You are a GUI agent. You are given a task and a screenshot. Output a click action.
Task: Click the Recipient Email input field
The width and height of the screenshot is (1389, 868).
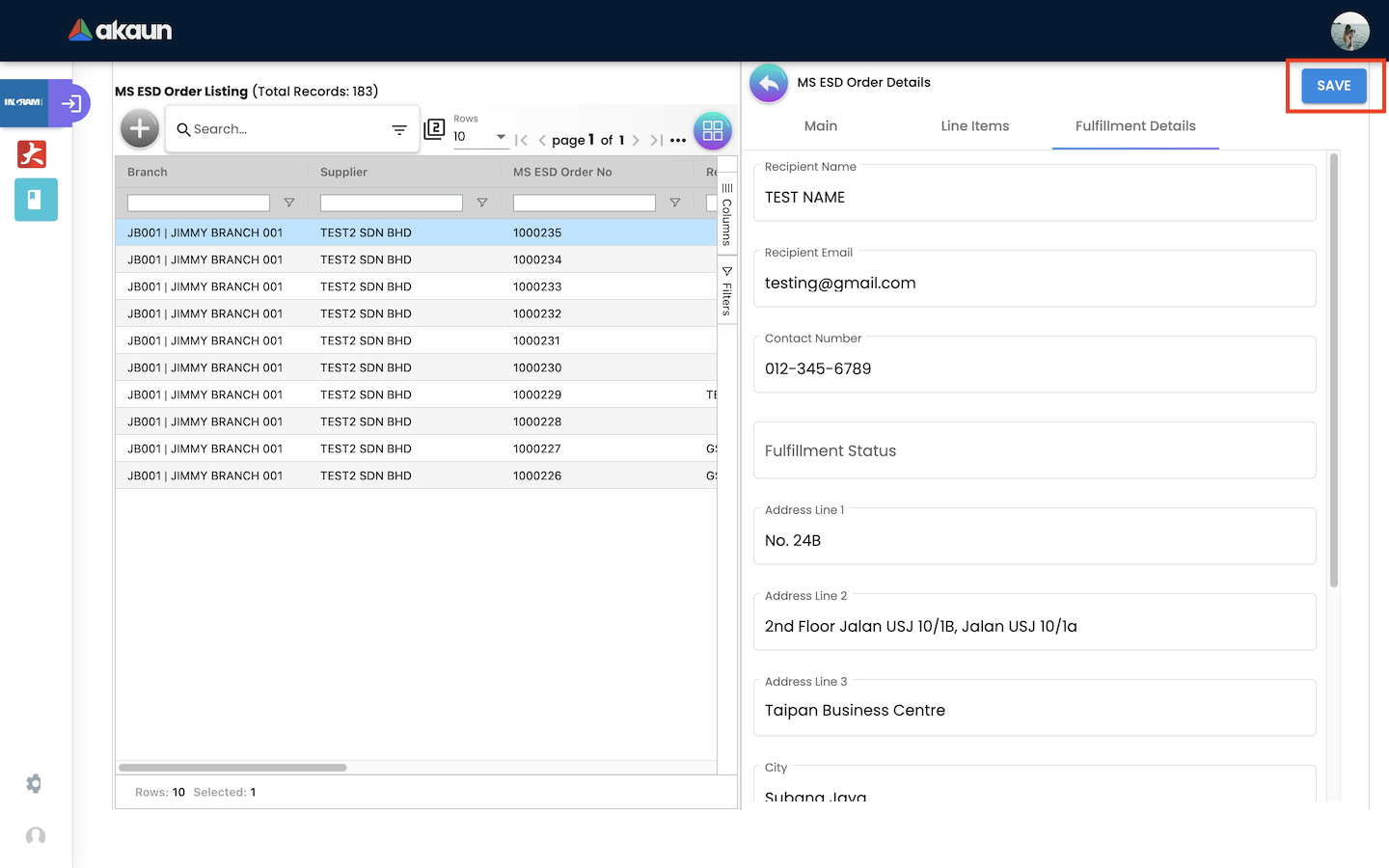1034,284
